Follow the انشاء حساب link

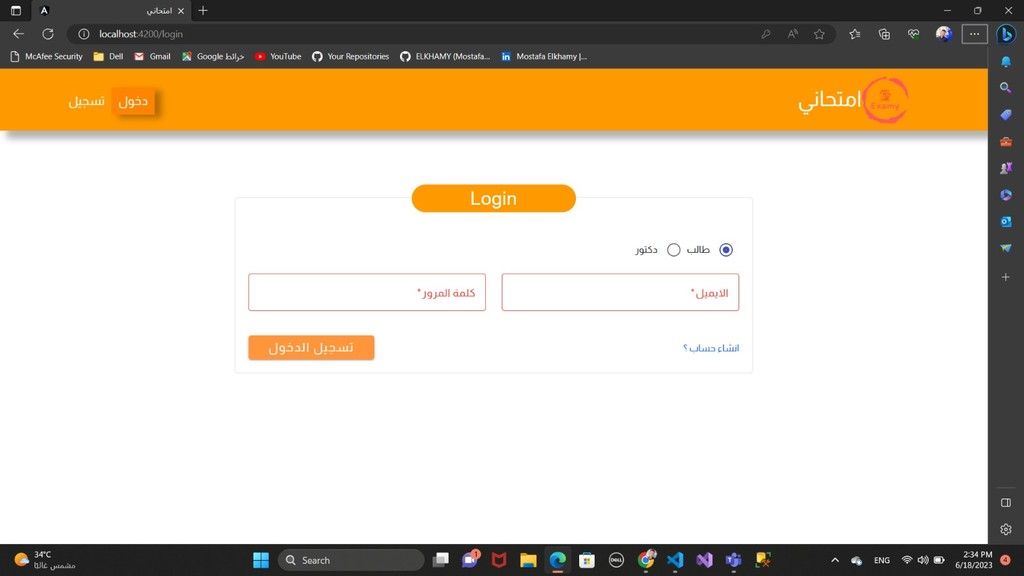(x=711, y=348)
